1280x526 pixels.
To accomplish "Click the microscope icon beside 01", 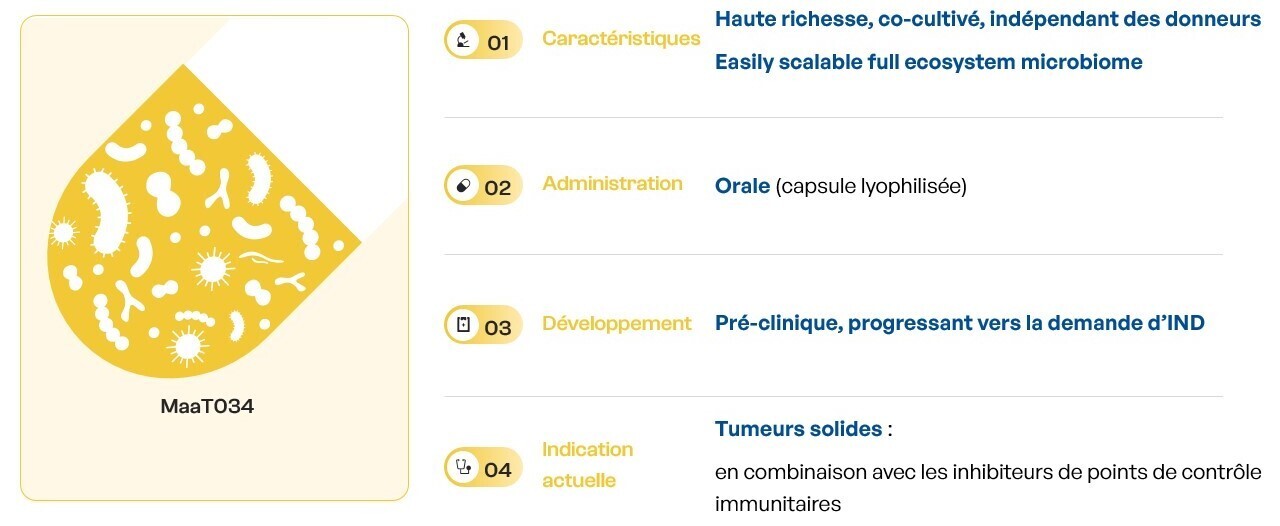I will [462, 40].
